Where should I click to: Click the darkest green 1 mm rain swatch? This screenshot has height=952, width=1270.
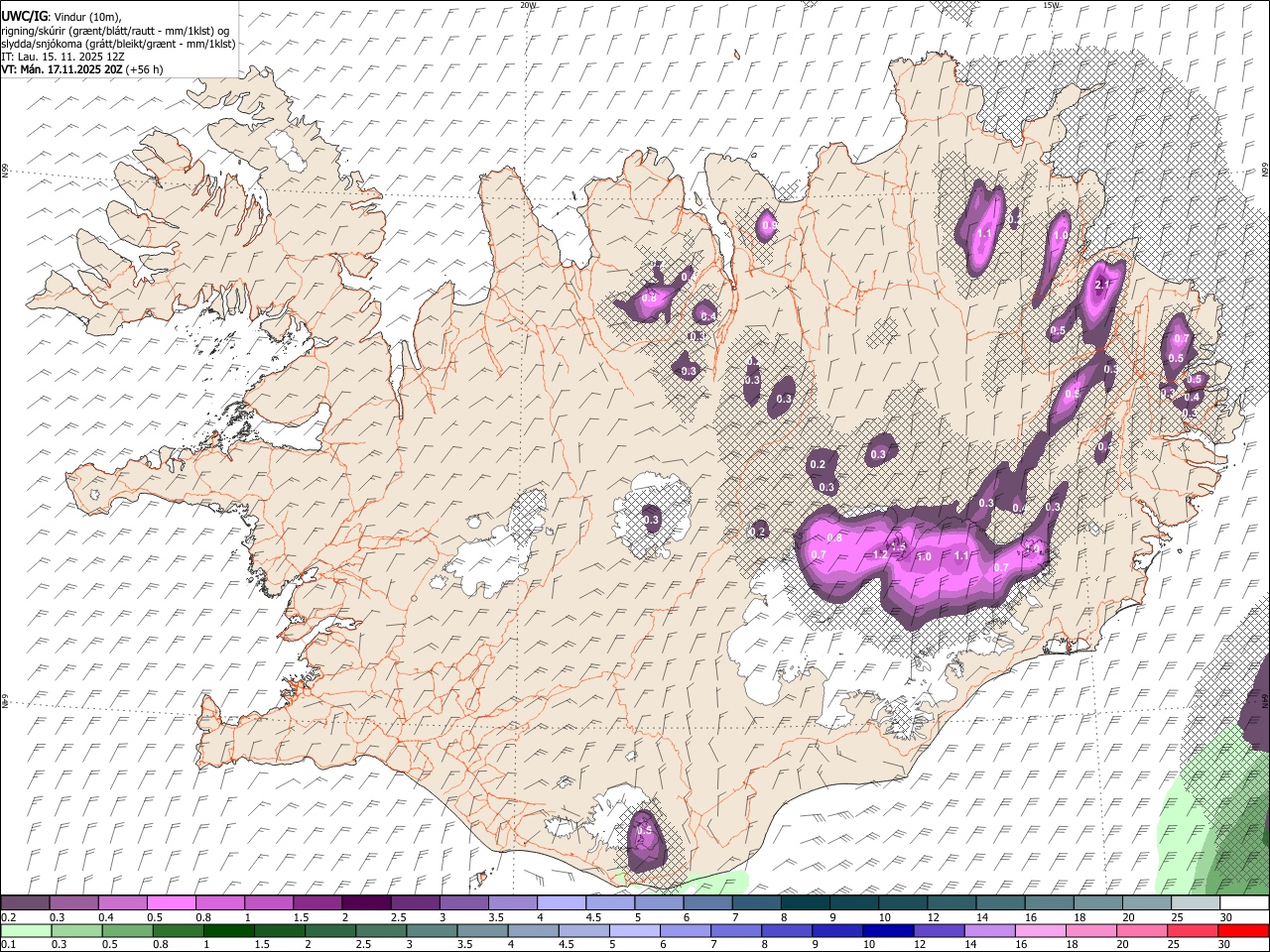228,930
